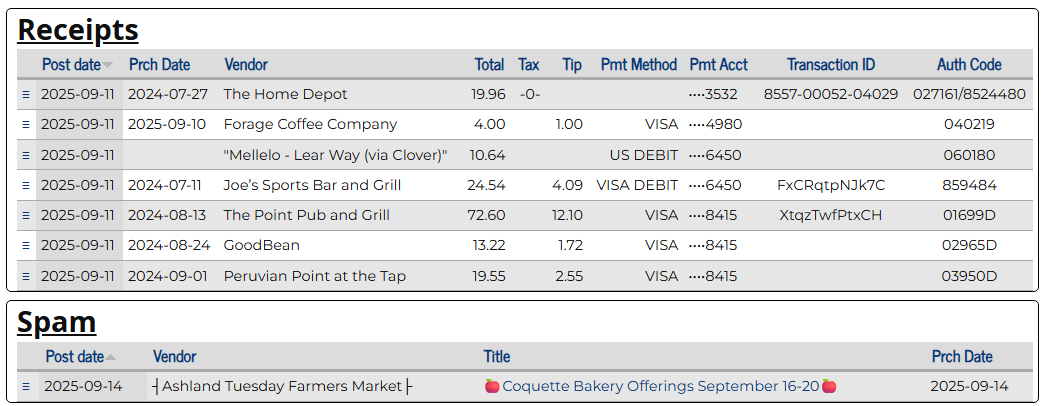
Task: Click row menu icon for Ashland Farmers Market spam
Action: tap(26, 386)
